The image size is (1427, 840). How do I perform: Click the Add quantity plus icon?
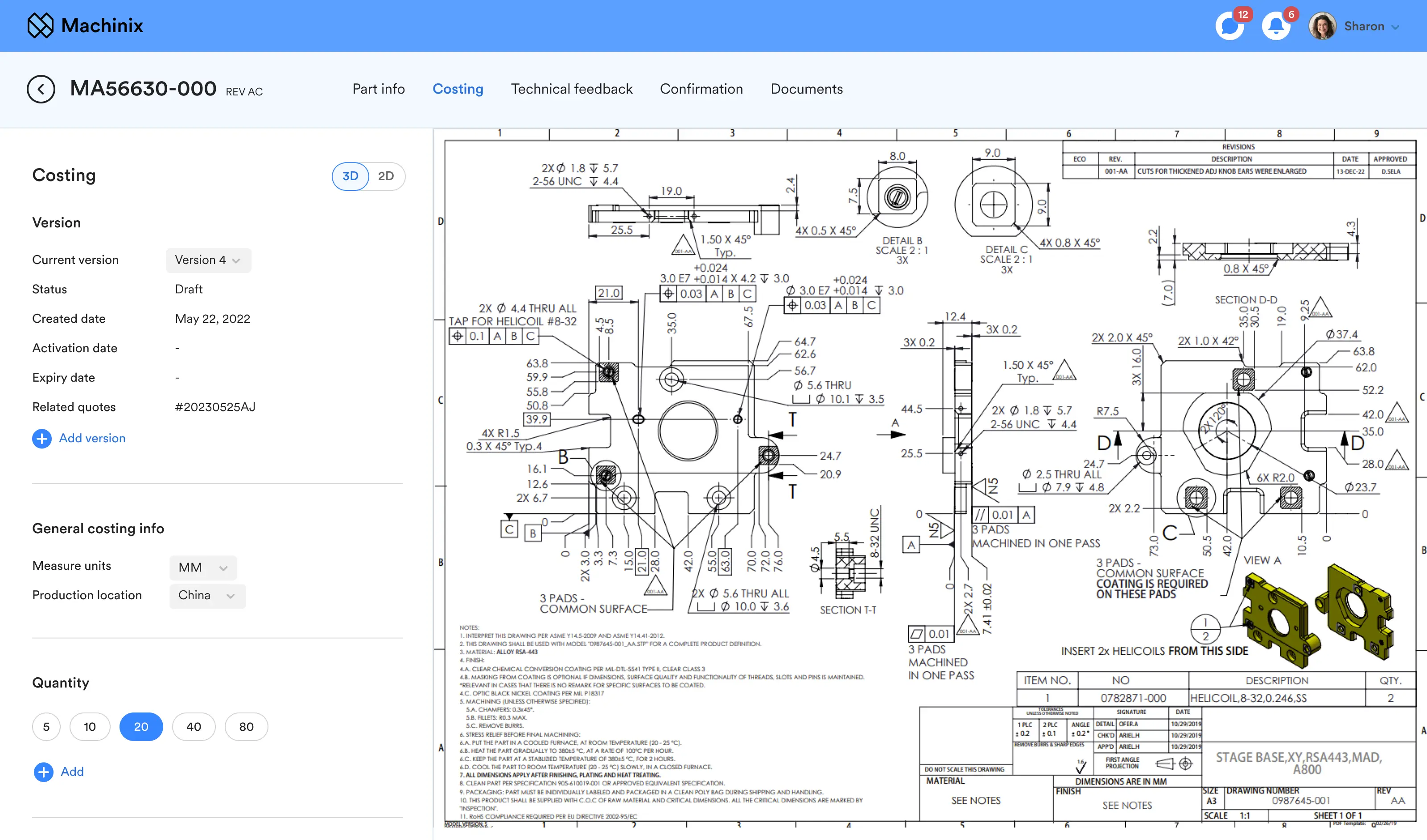point(43,771)
